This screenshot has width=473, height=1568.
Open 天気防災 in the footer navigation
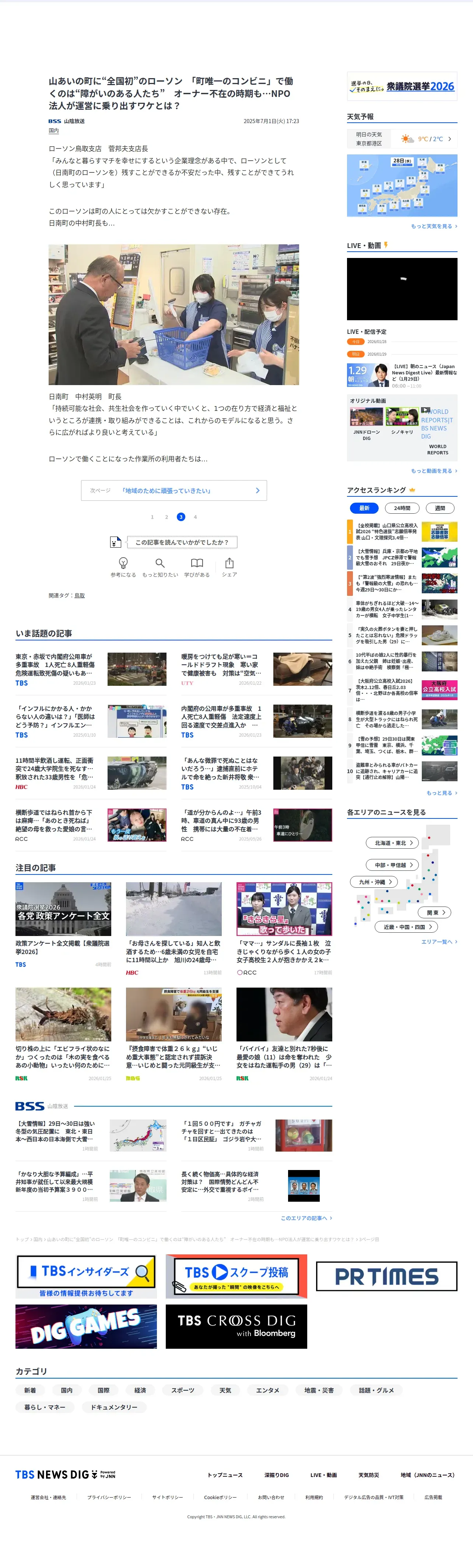click(368, 1475)
